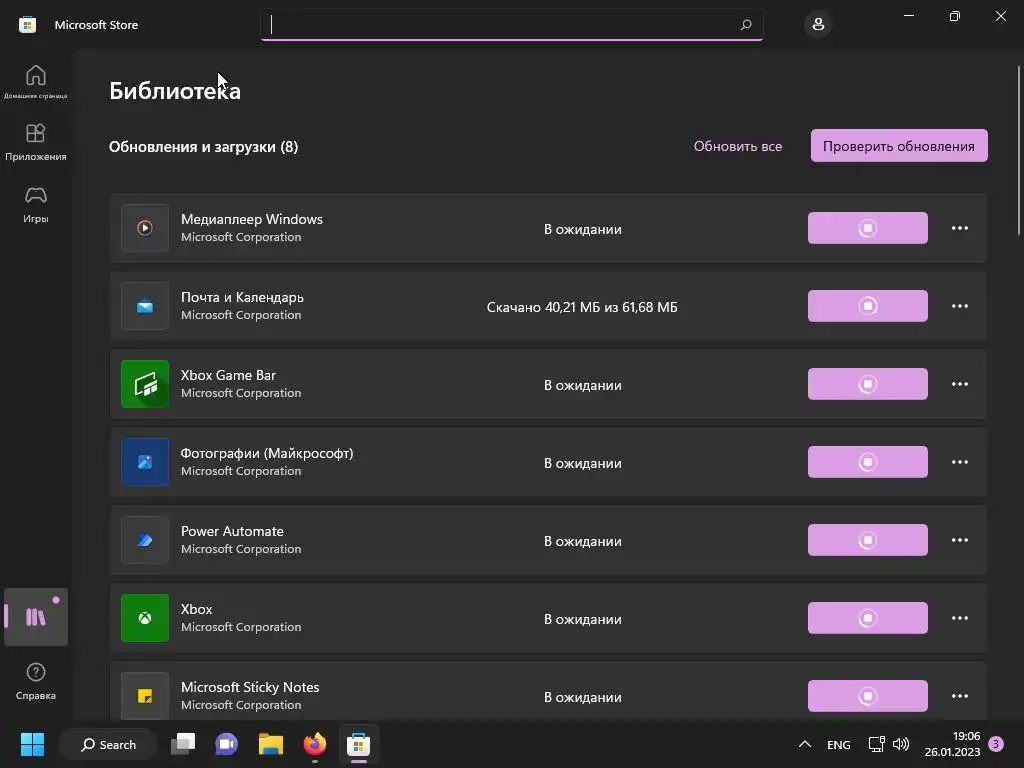Select Microsoft Sticky Notes title text
This screenshot has width=1024, height=768.
(x=250, y=688)
